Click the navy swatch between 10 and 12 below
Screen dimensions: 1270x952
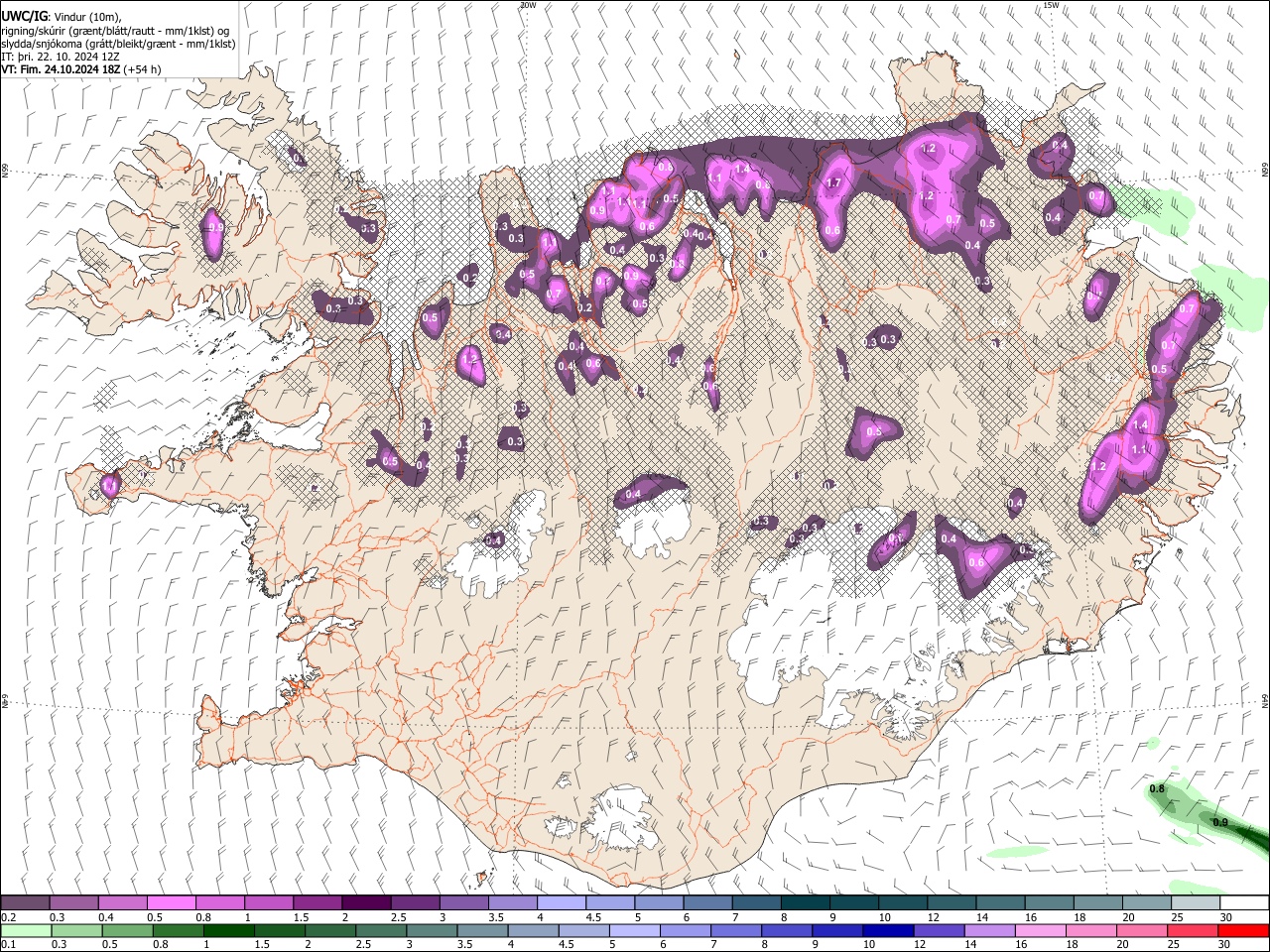886,930
